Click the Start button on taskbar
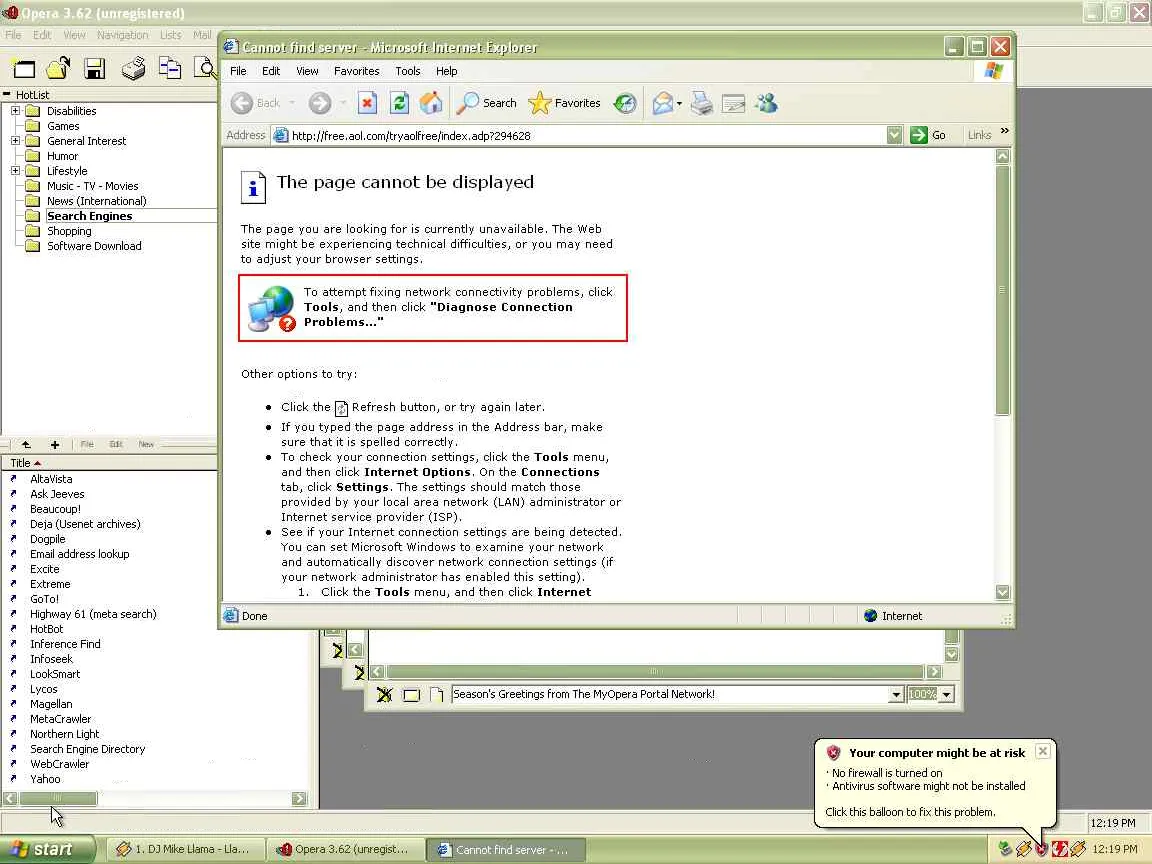 [x=48, y=849]
